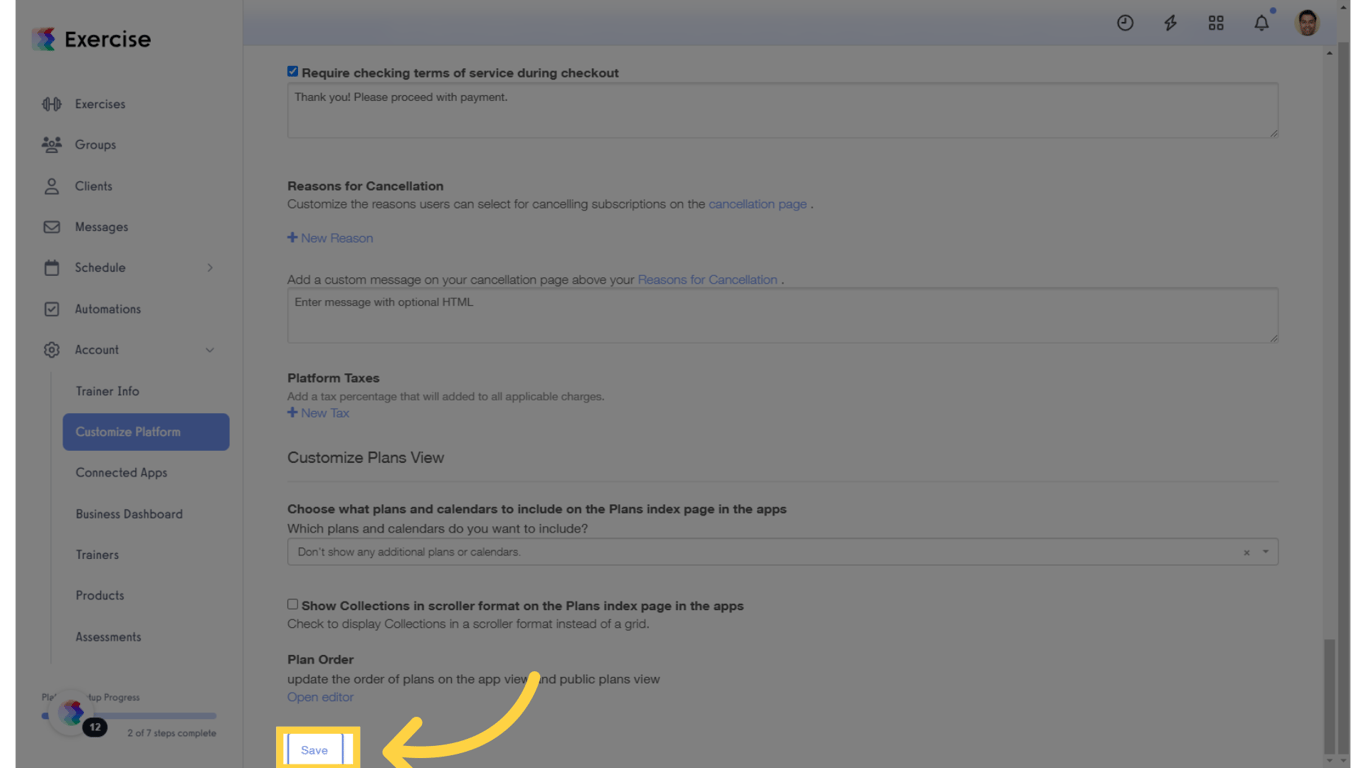
Task: Open the cancellation page link
Action: (x=757, y=204)
